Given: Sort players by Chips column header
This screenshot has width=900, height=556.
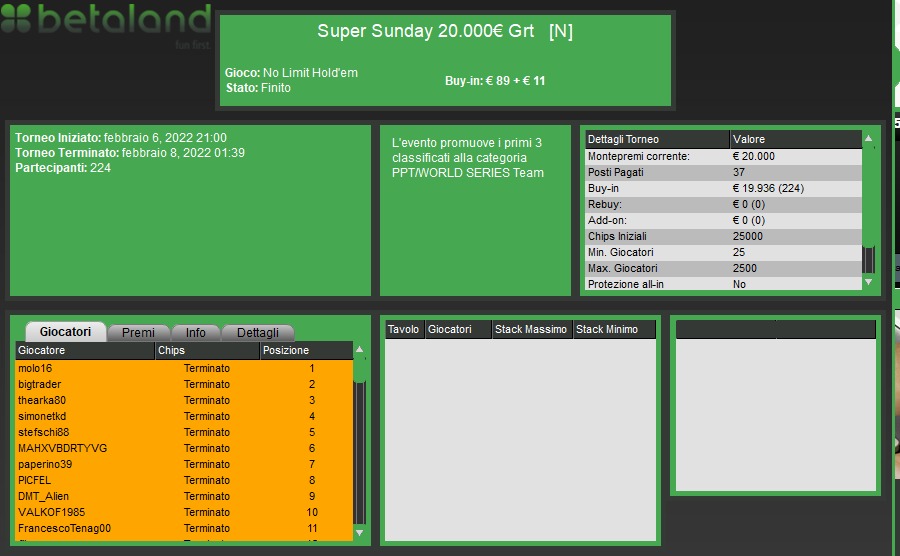Looking at the screenshot, I should click(207, 350).
